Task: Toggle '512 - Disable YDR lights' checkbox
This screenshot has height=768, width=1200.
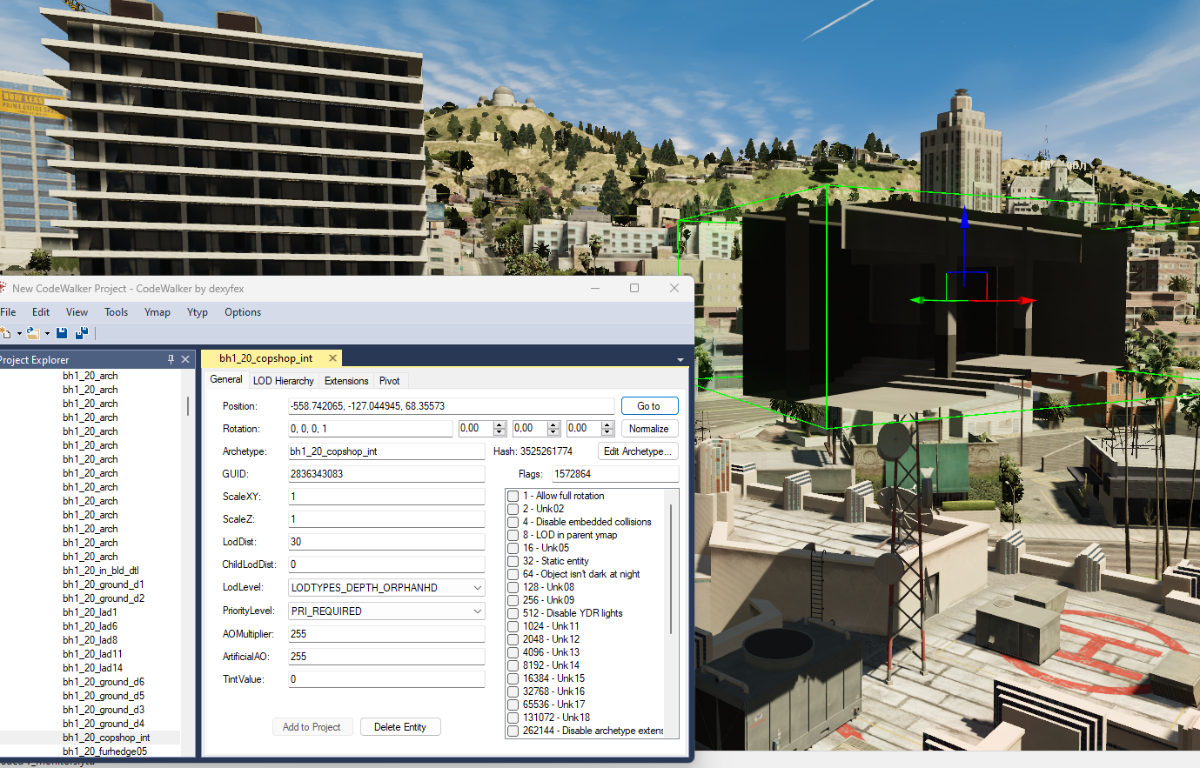Action: coord(513,613)
